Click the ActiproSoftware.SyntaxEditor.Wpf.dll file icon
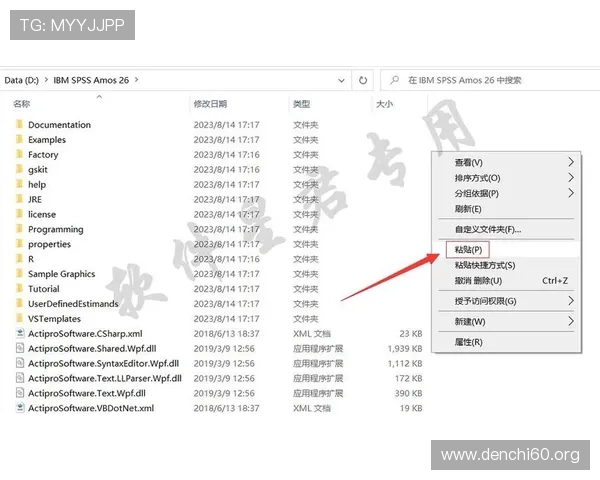This screenshot has height=480, width=600. click(20, 363)
